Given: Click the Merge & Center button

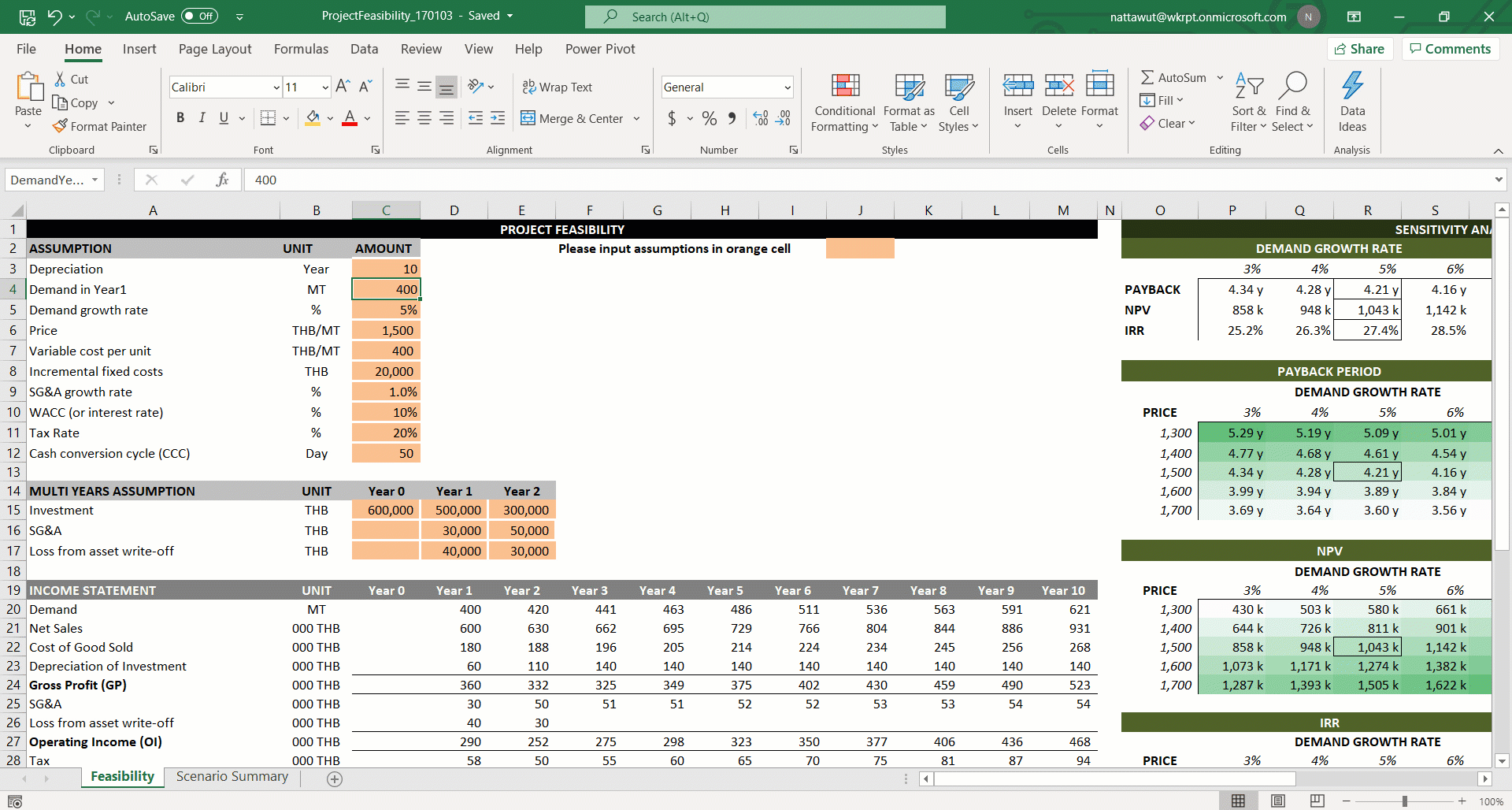Looking at the screenshot, I should coord(573,118).
